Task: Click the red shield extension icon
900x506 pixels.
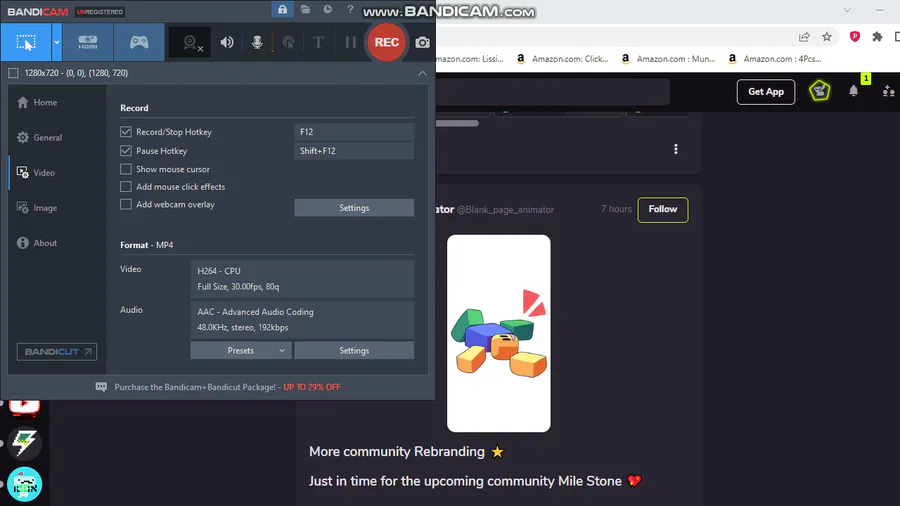Action: pos(855,37)
